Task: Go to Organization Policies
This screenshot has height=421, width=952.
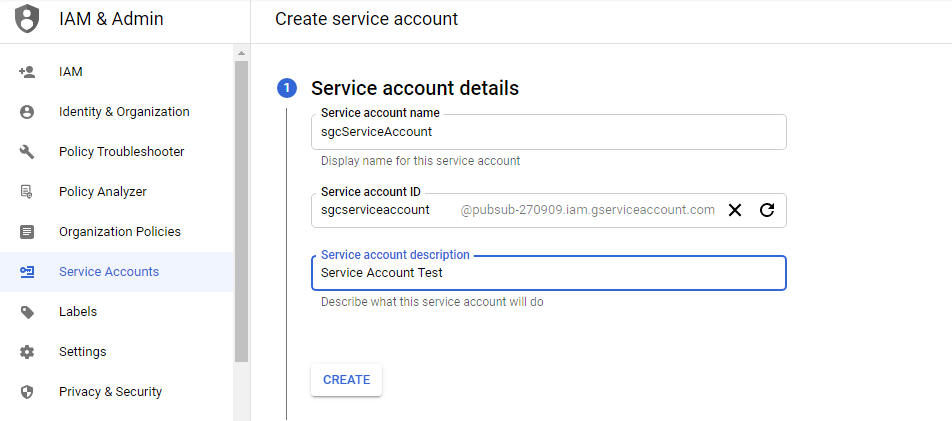Action: pos(119,232)
